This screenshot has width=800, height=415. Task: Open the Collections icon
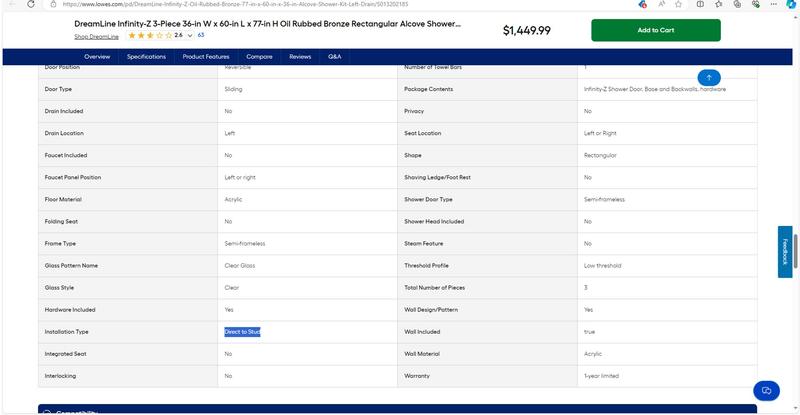tap(737, 4)
